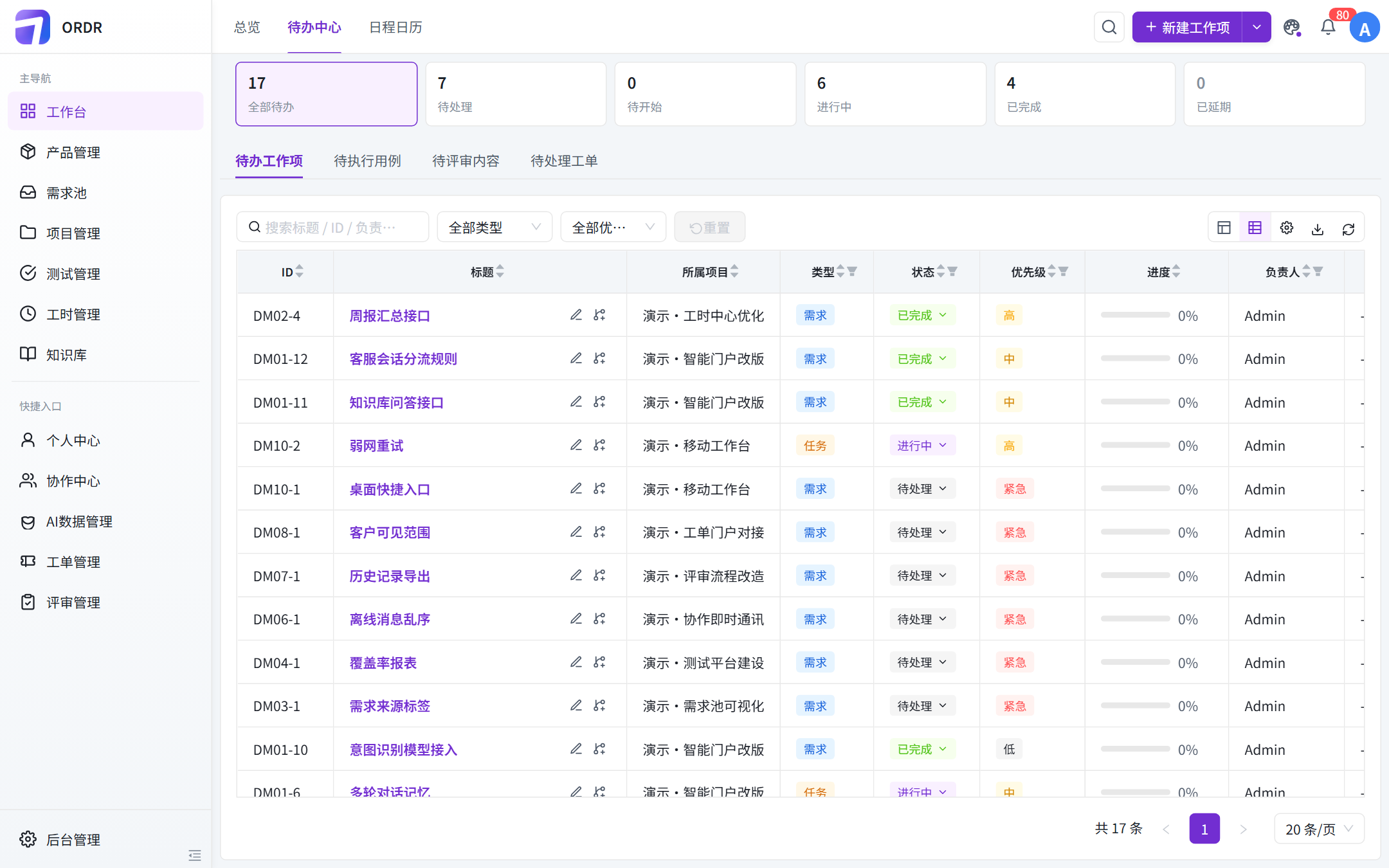1389x868 pixels.
Task: Change status of DM10-1 from 待处理
Action: point(922,489)
